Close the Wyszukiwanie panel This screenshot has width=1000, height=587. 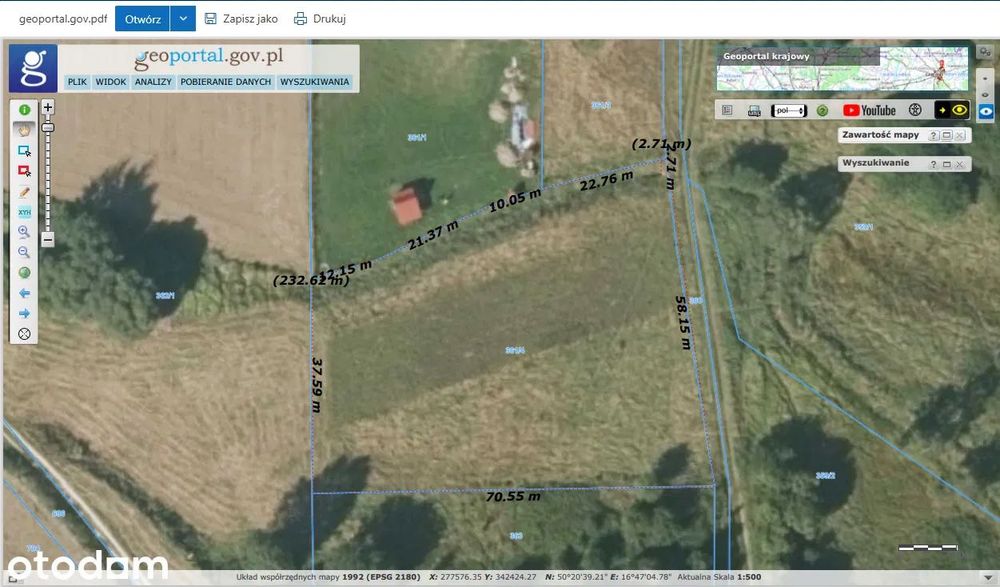point(960,164)
